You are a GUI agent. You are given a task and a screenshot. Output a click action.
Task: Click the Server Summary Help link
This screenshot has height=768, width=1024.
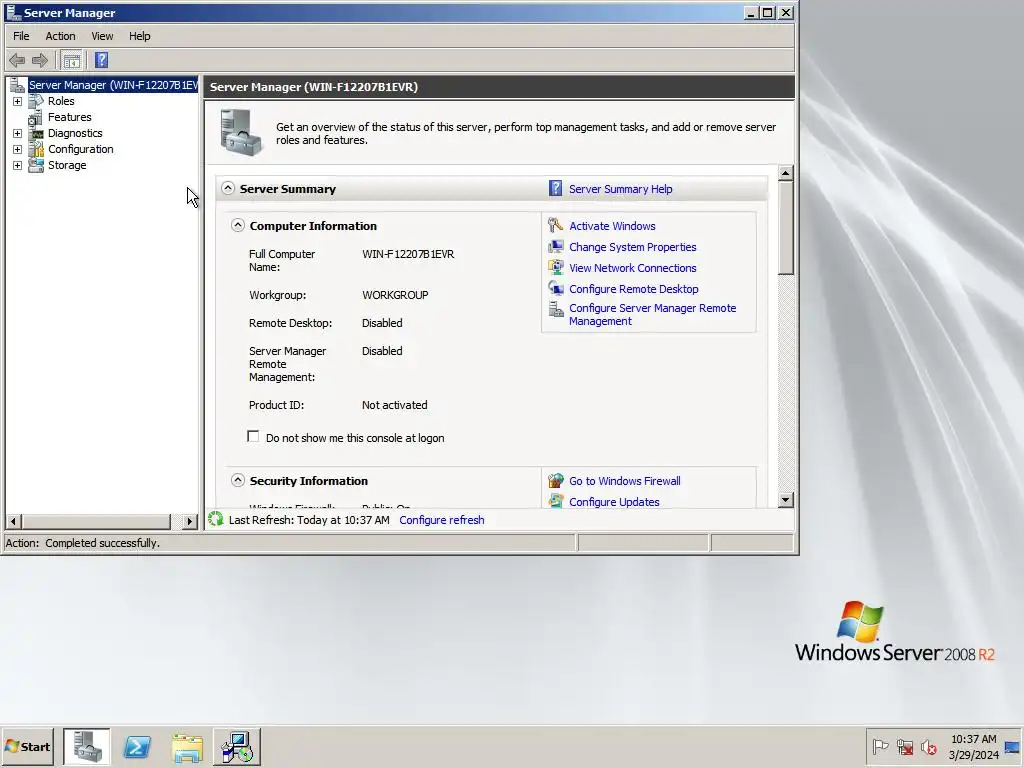coord(620,189)
